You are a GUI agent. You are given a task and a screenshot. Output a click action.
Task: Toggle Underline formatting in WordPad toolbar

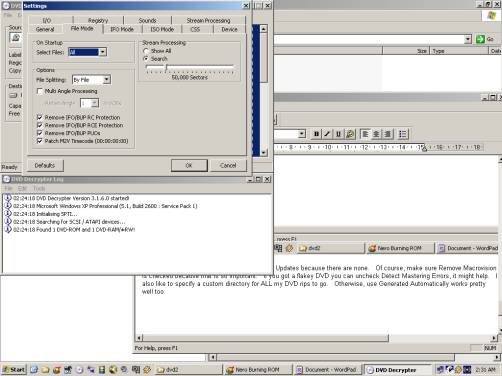coord(338,134)
